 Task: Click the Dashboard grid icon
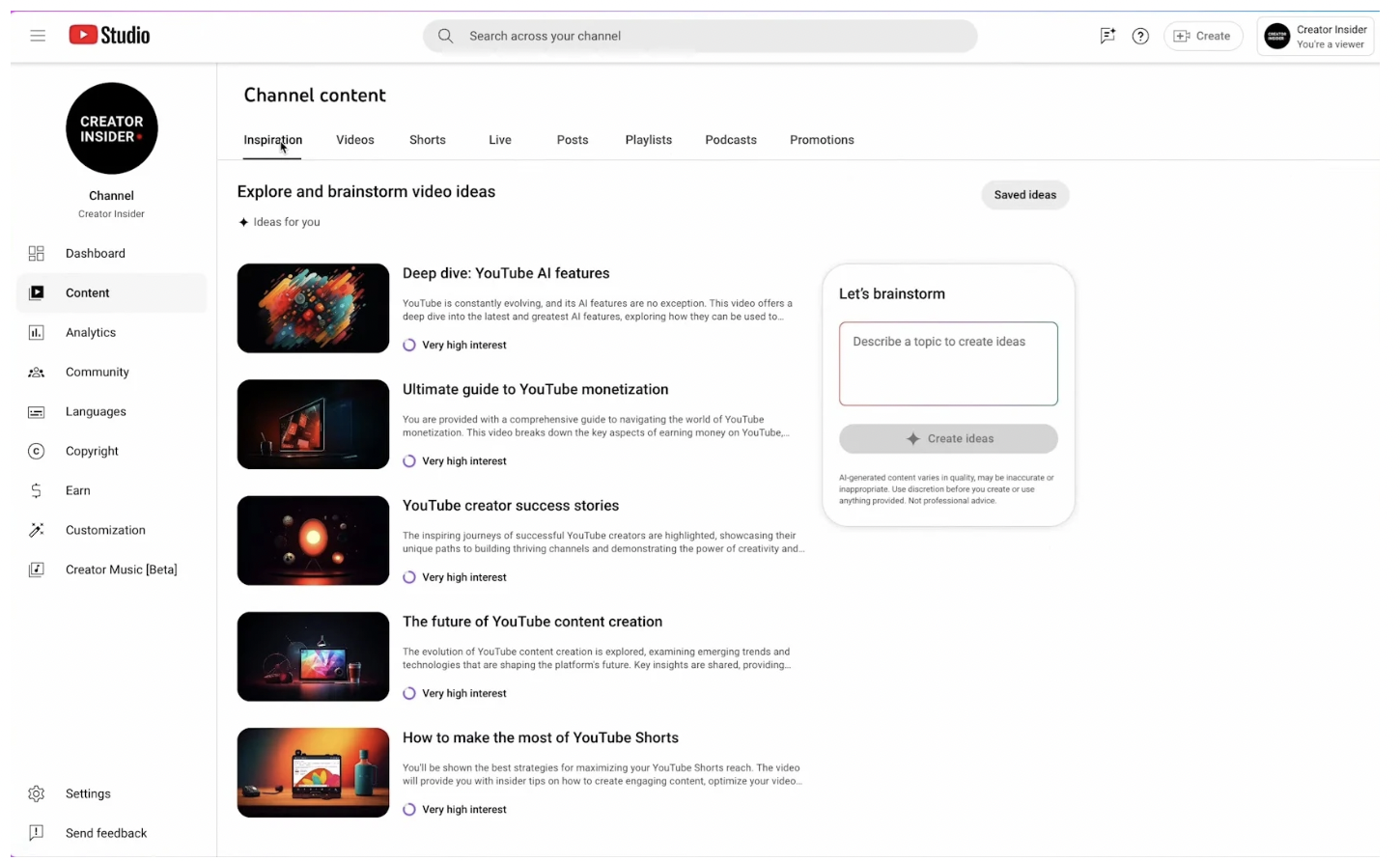tap(37, 253)
